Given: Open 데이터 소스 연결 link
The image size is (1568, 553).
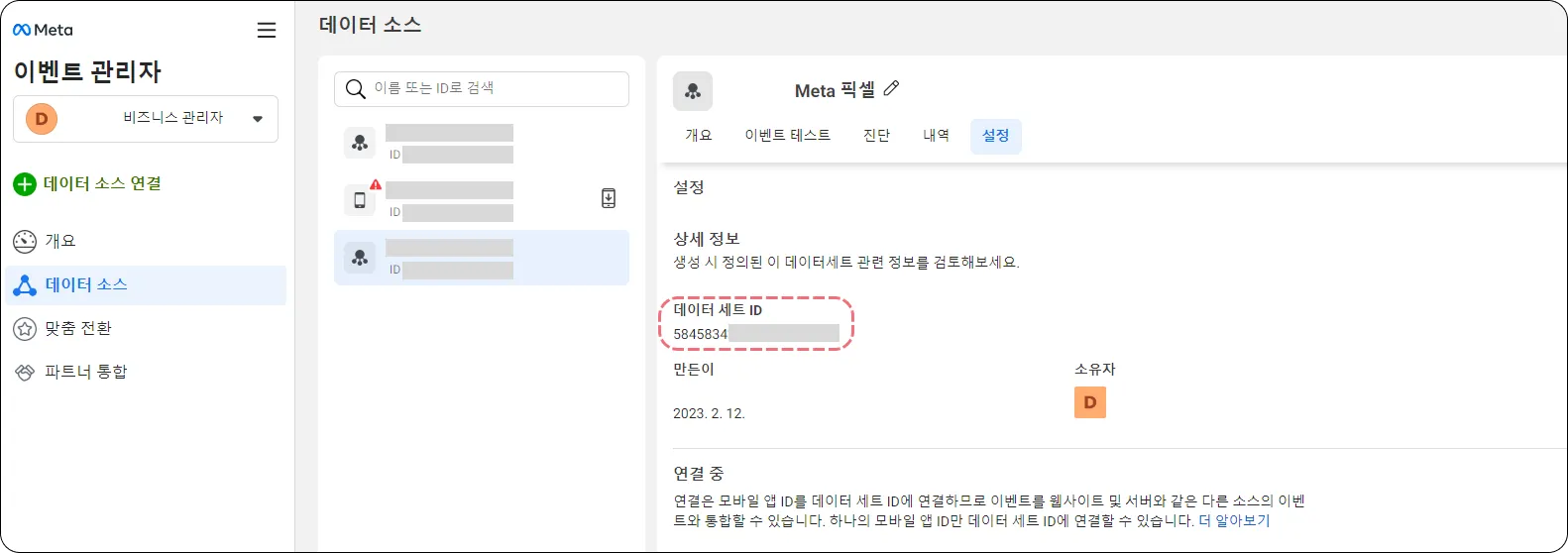Looking at the screenshot, I should [x=102, y=183].
